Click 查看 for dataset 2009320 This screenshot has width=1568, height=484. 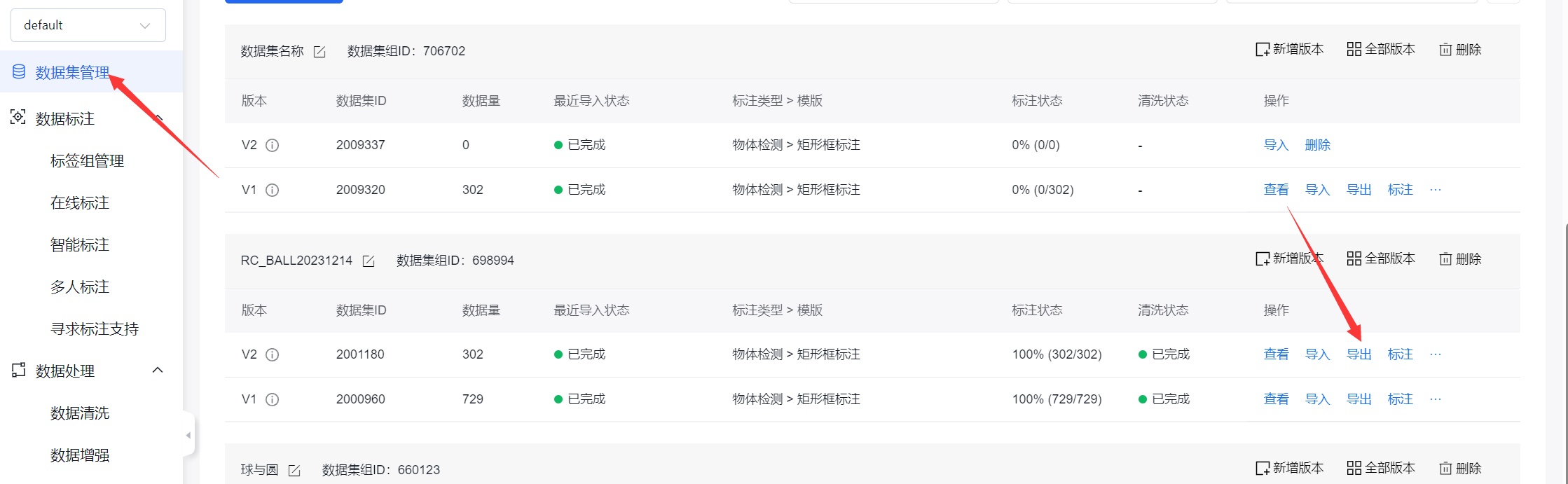point(1277,190)
